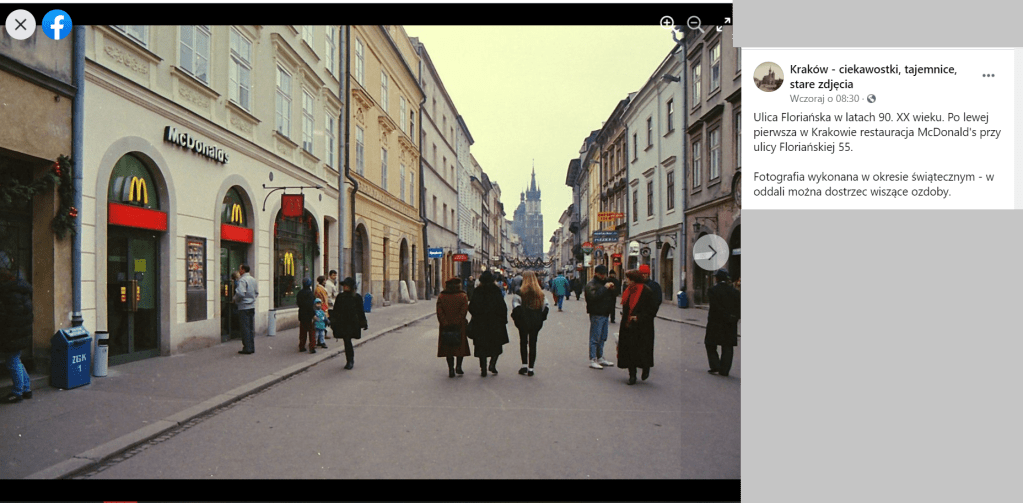Close the photo viewer with the X button
The width and height of the screenshot is (1023, 503).
[x=20, y=24]
